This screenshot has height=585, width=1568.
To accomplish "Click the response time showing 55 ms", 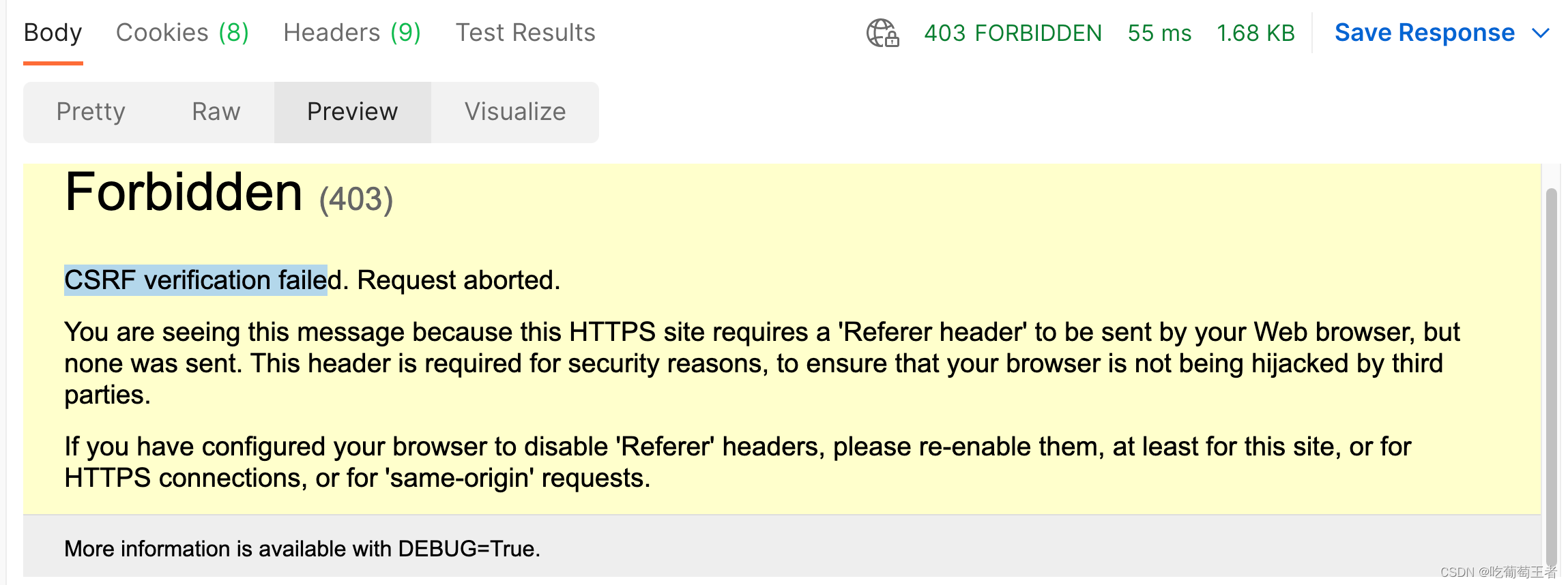I will pyautogui.click(x=1159, y=33).
